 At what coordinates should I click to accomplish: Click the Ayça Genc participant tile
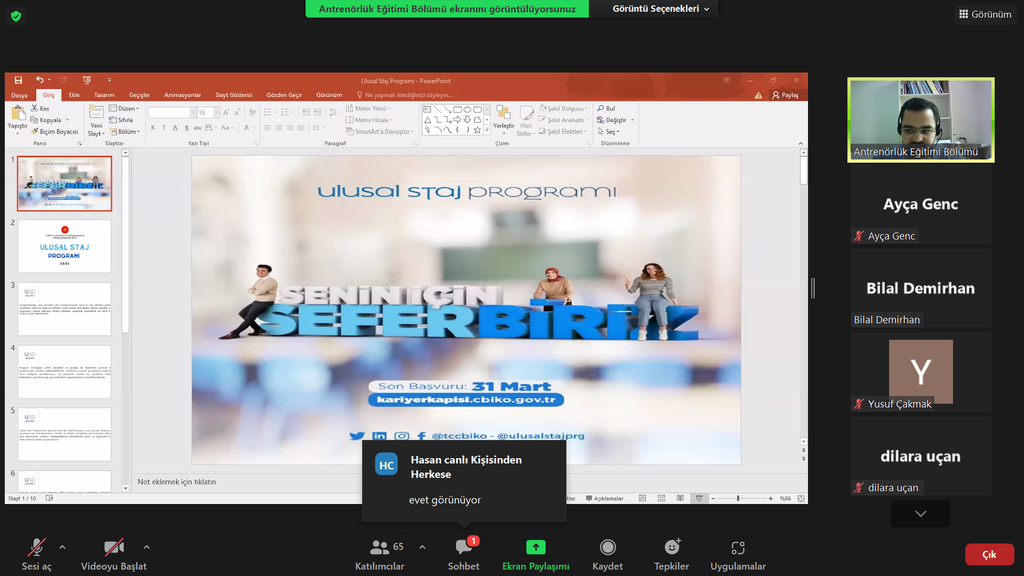(x=921, y=205)
